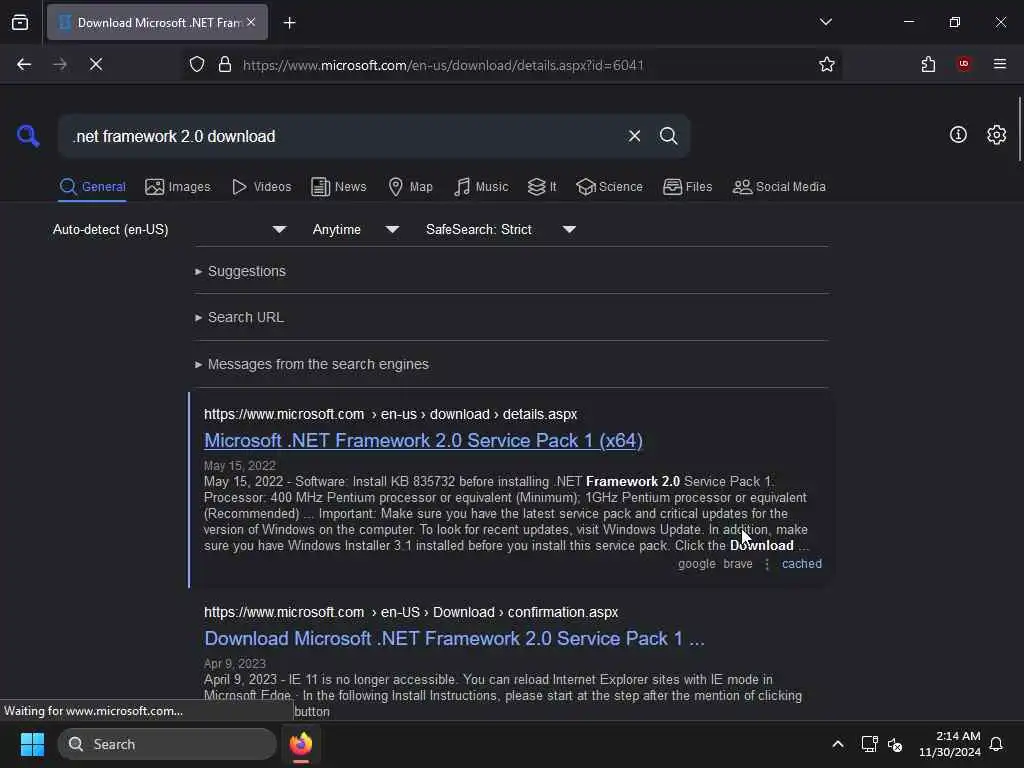Image resolution: width=1024 pixels, height=768 pixels.
Task: Click the page vertical scrollbar
Action: [1019, 129]
